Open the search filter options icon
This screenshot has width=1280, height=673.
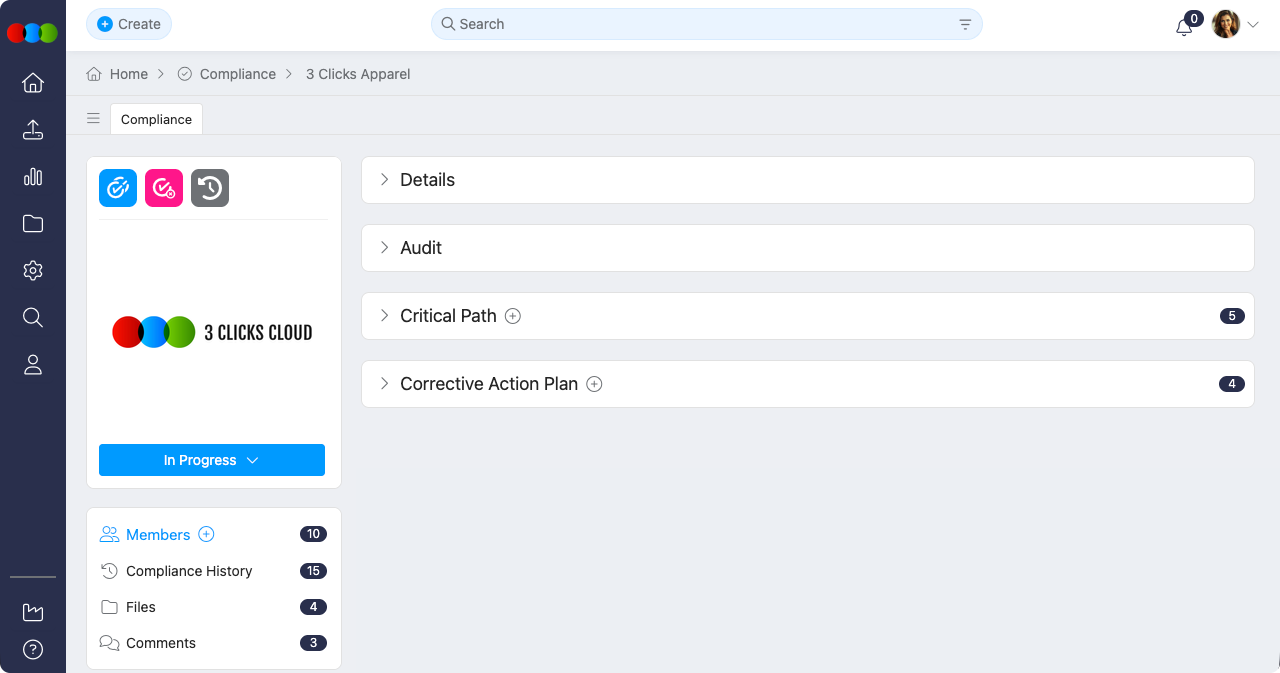[x=965, y=24]
